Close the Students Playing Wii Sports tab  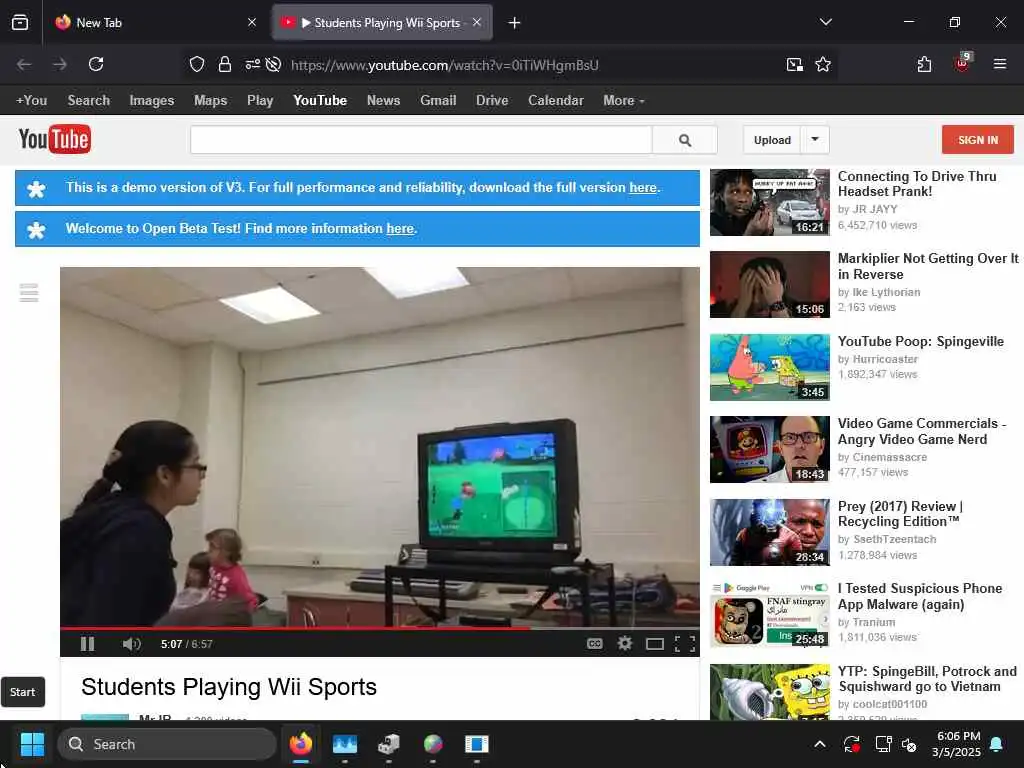pyautogui.click(x=477, y=22)
